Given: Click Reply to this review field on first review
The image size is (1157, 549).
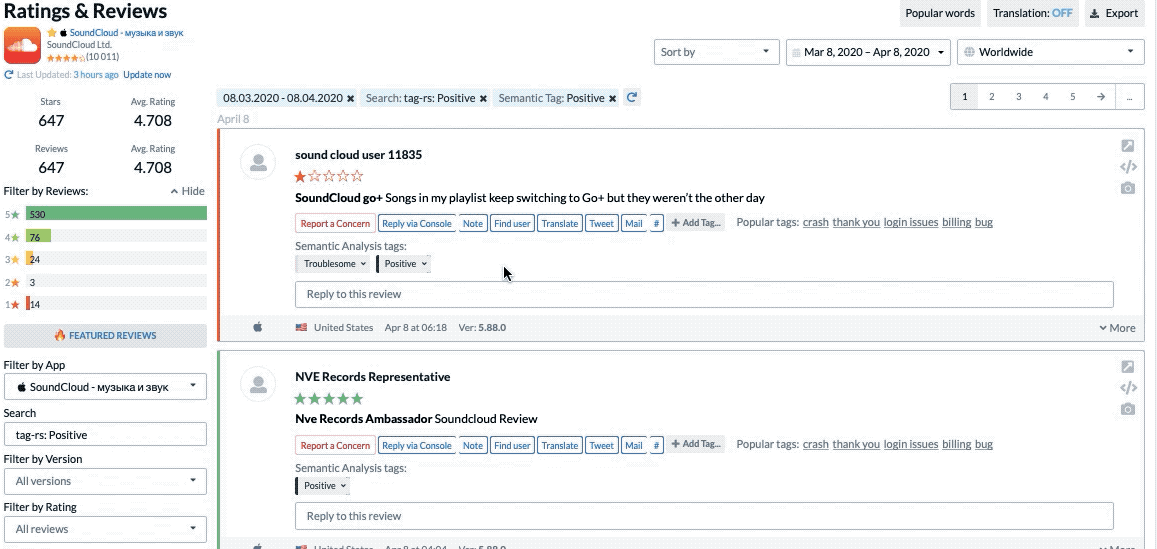Looking at the screenshot, I should click(704, 294).
